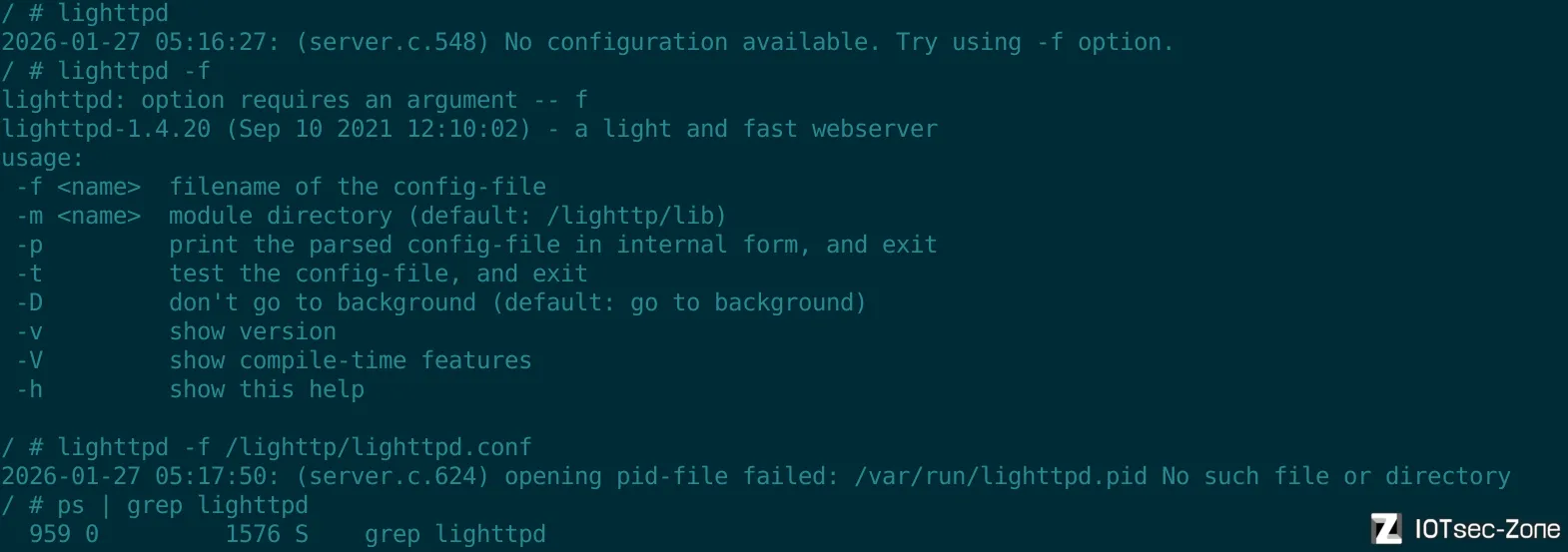This screenshot has height=552, width=1568.
Task: Click the /lighttp/lighttpd.conf path in command
Action: tap(379, 447)
